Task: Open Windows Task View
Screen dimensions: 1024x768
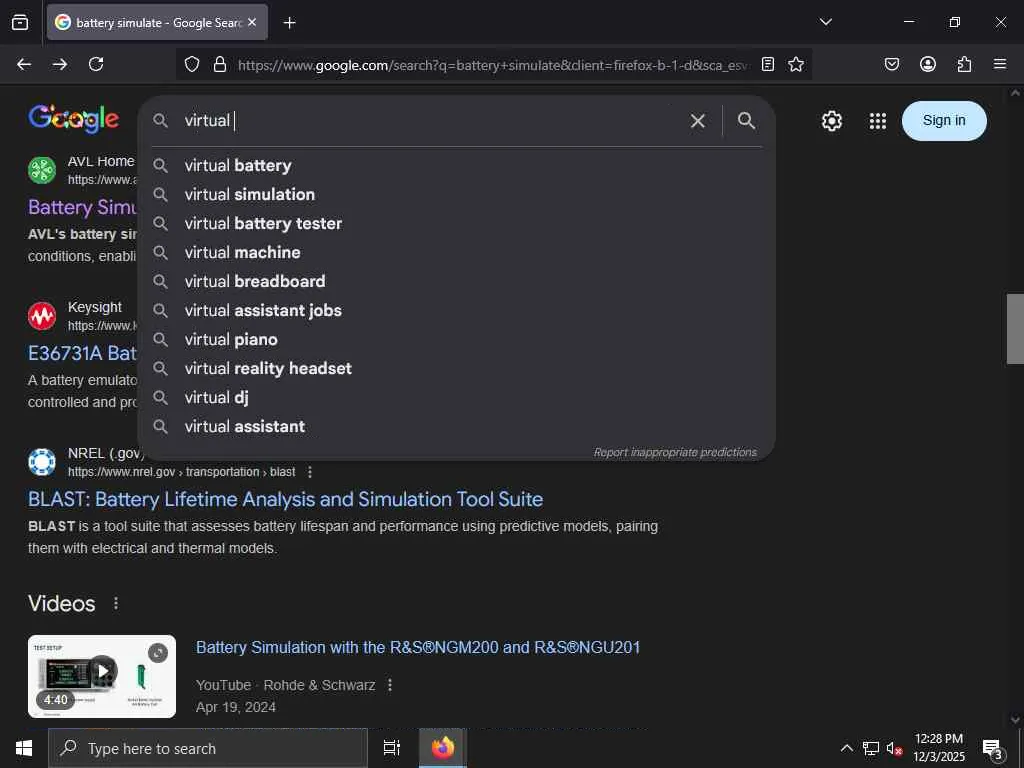Action: pos(392,748)
